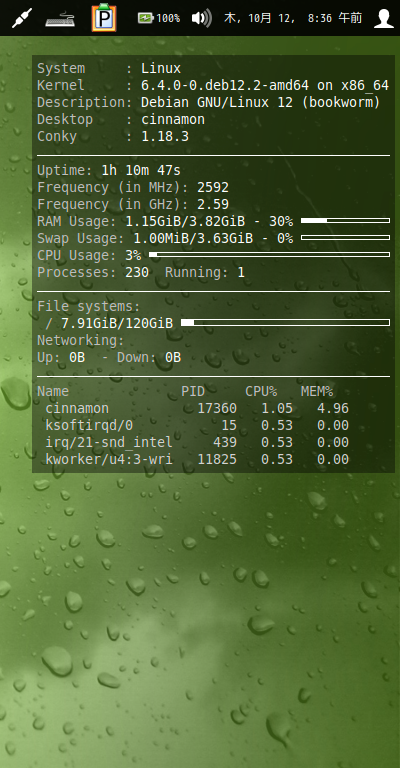Select the kworker/u4:3-wri process row
This screenshot has height=768, width=400.
pos(197,459)
